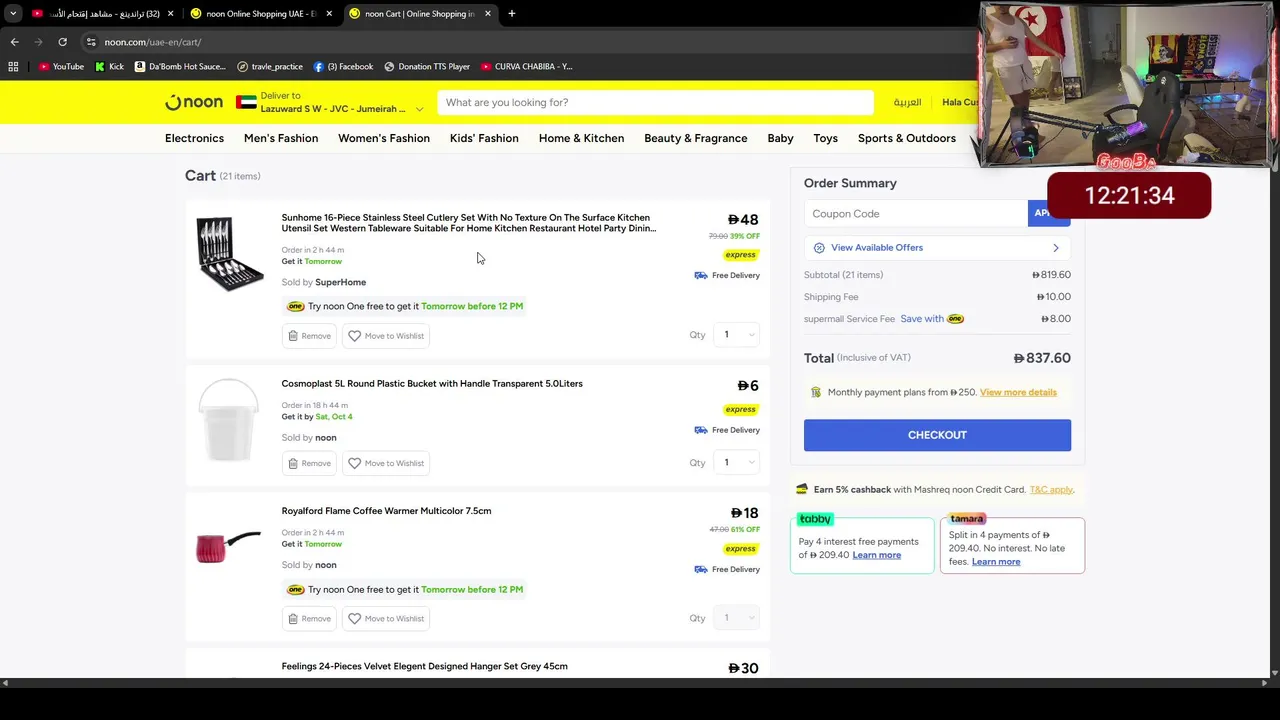This screenshot has width=1280, height=720.
Task: Go back with browser back arrow
Action: (14, 42)
